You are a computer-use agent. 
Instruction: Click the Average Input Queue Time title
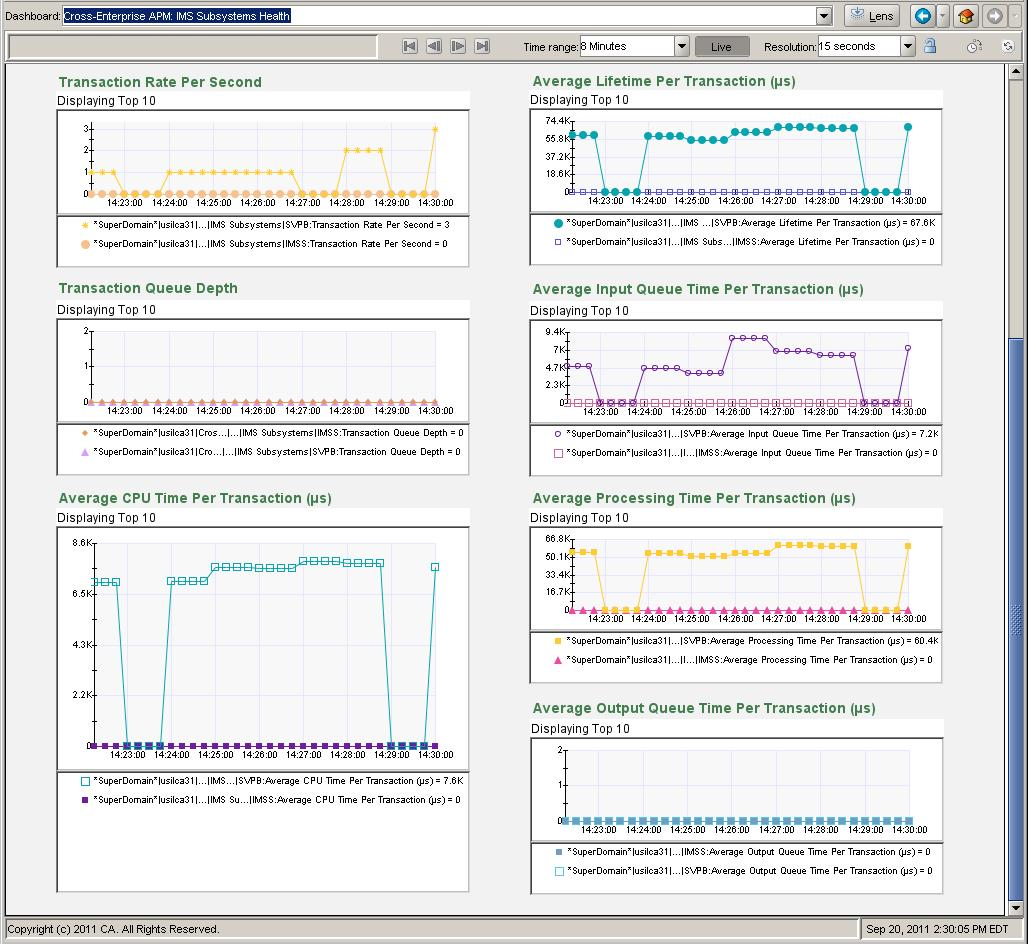[x=698, y=289]
